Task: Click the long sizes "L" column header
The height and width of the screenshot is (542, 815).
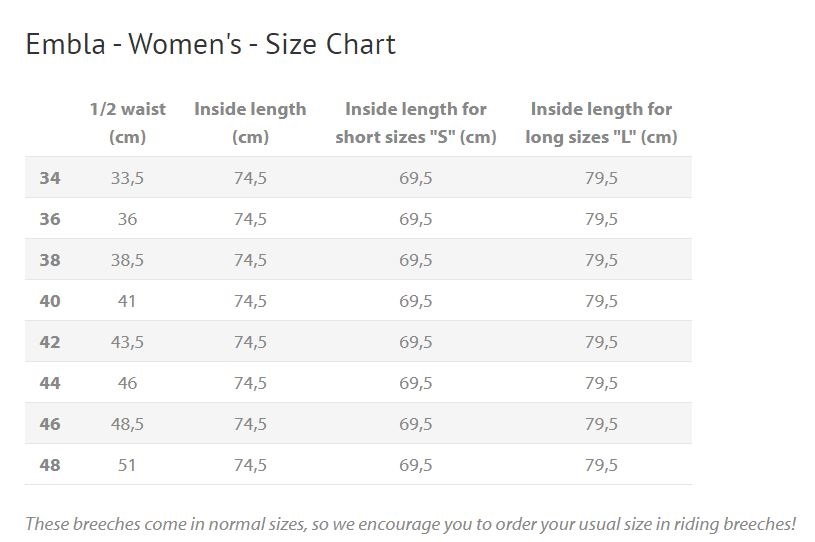Action: (601, 122)
